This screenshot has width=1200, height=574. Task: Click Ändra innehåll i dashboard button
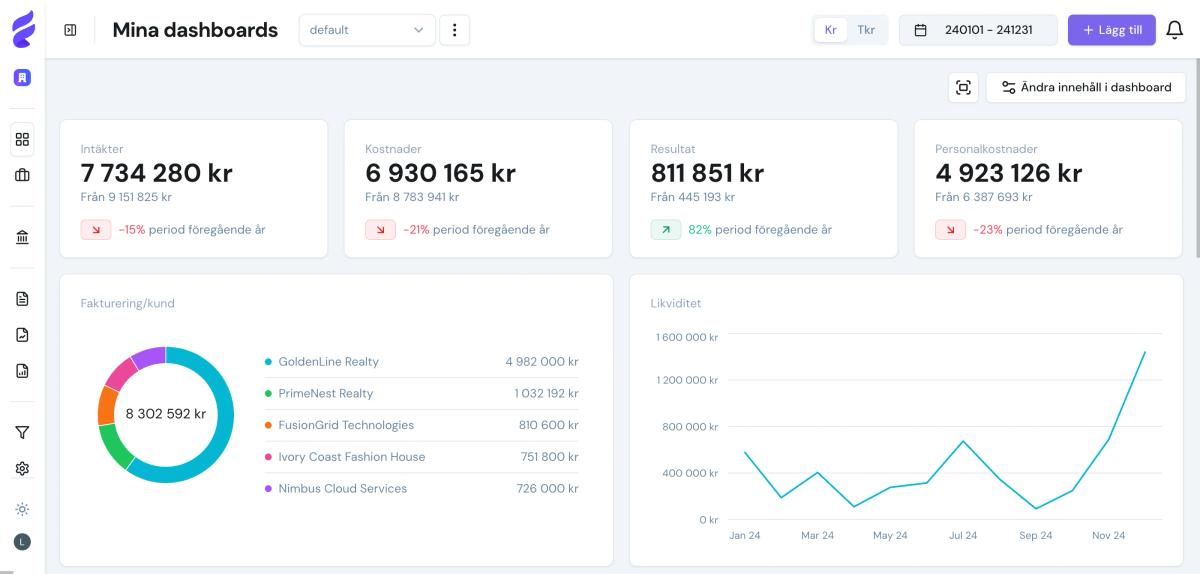point(1085,87)
